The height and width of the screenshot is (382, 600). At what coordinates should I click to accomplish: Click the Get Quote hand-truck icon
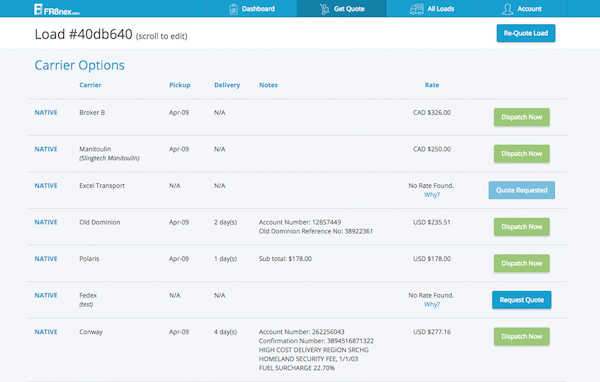(x=324, y=9)
